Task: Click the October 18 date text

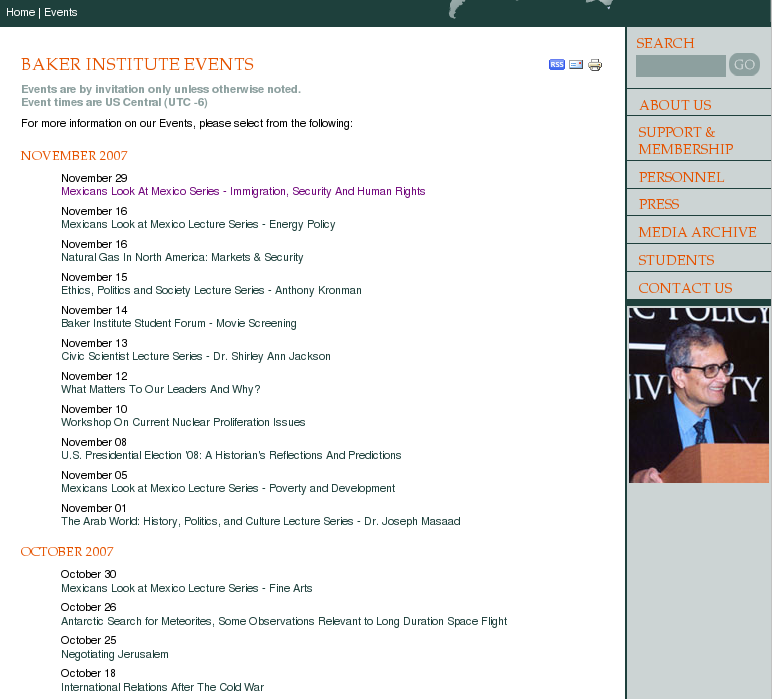Action: click(88, 673)
